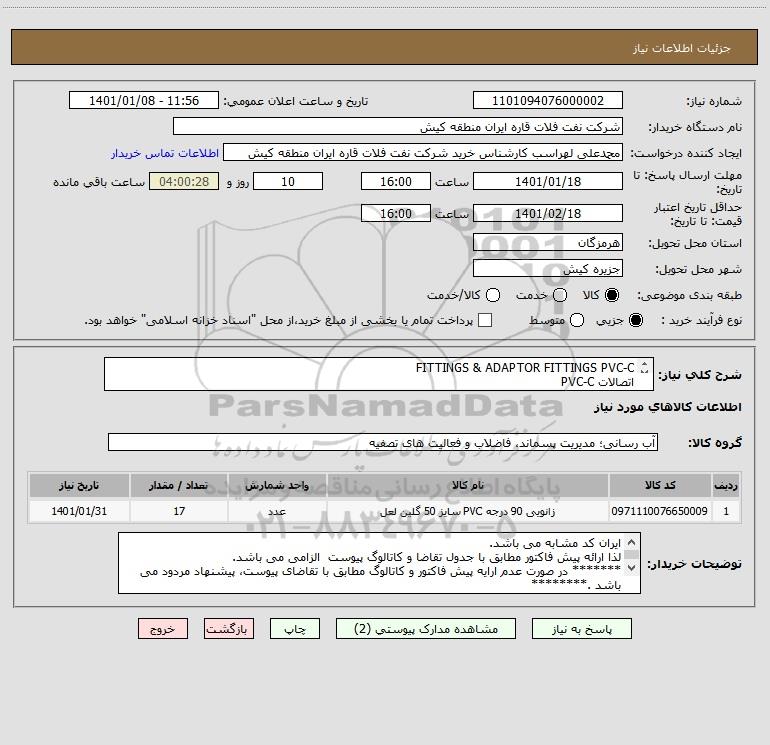Image resolution: width=770 pixels, height=745 pixels.
Task: Click the 'کد کالا' column header
Action: pos(660,485)
